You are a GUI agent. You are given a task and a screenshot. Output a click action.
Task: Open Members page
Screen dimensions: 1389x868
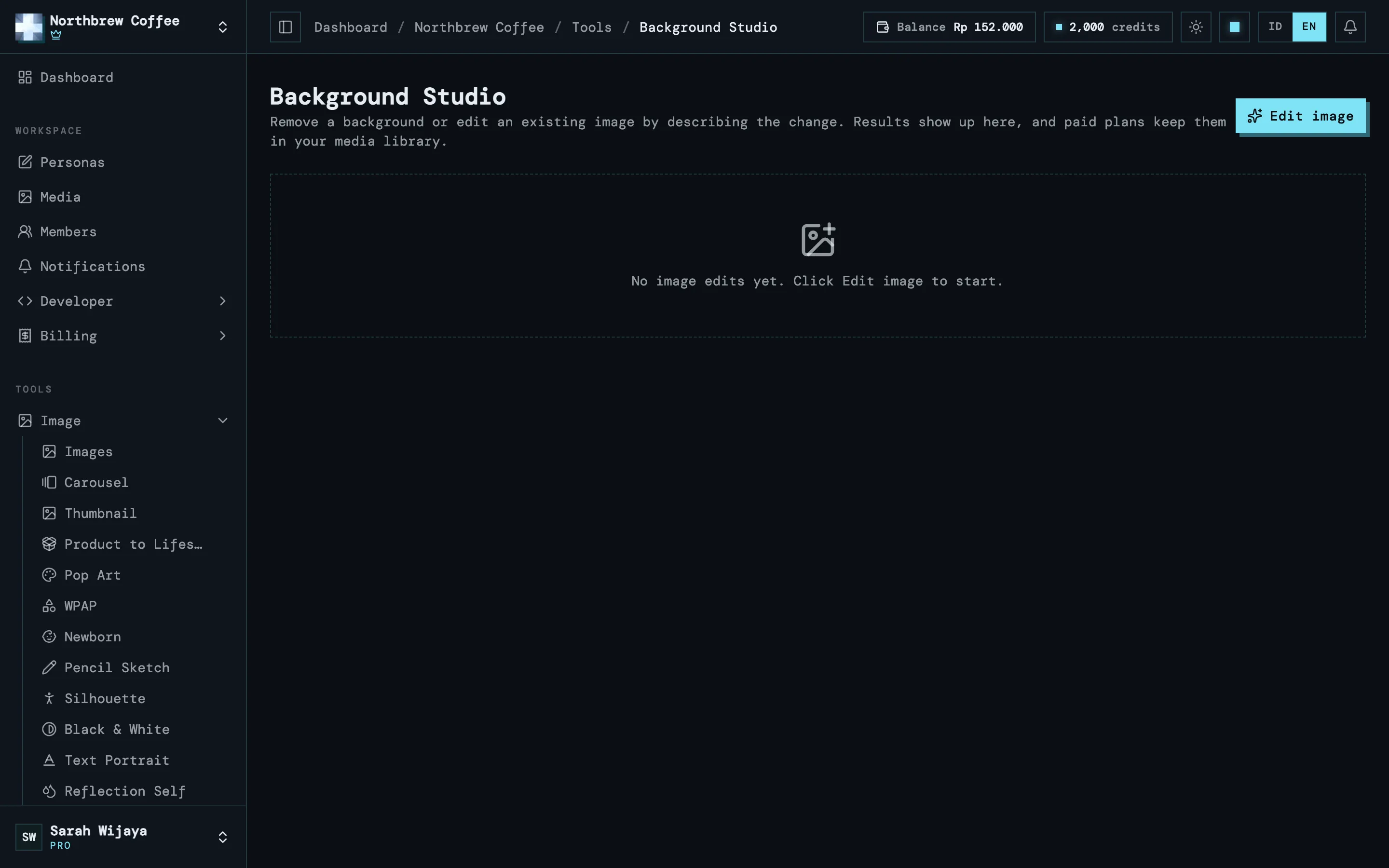click(x=123, y=231)
